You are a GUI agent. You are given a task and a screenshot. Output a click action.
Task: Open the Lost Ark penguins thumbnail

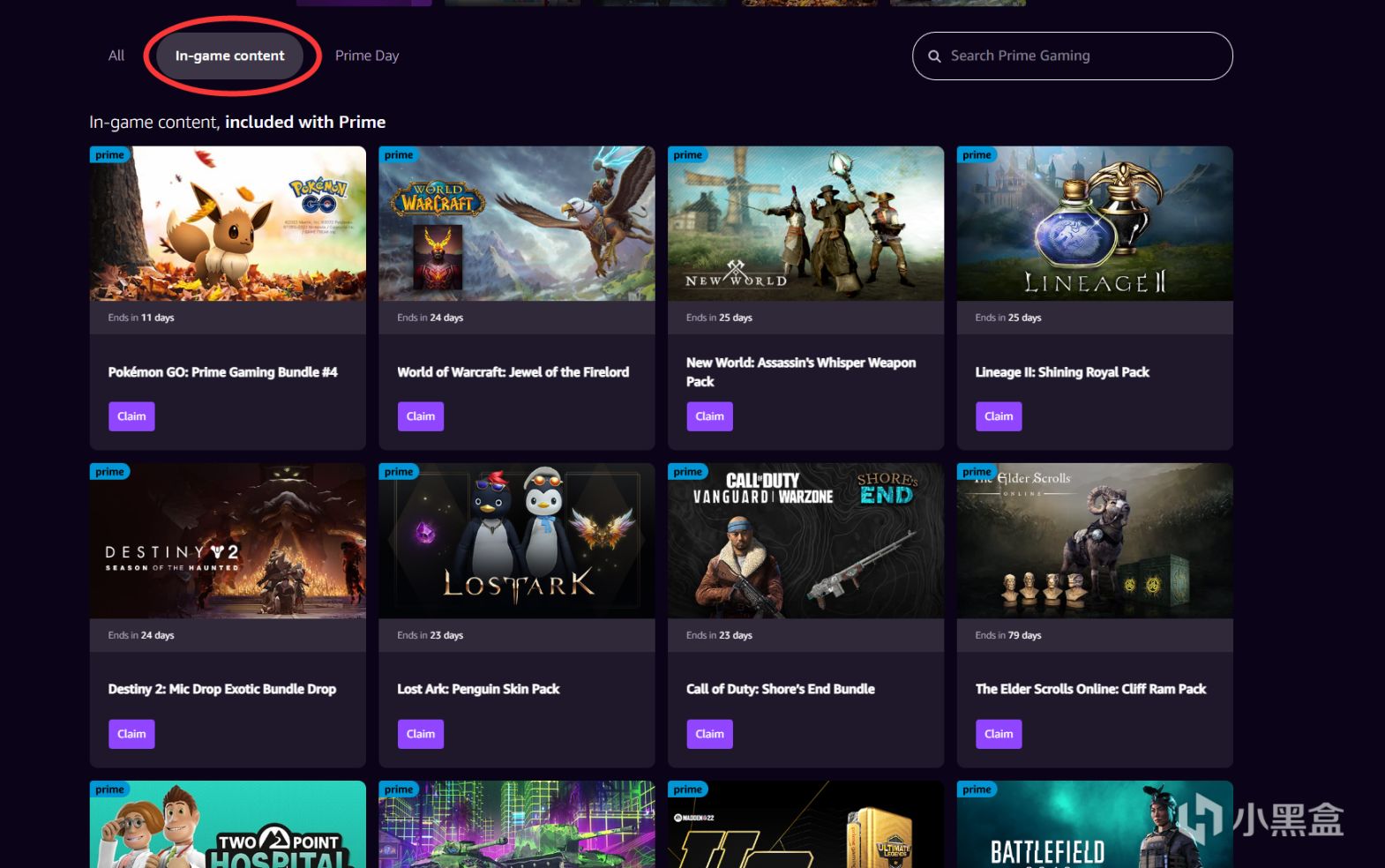pyautogui.click(x=517, y=542)
